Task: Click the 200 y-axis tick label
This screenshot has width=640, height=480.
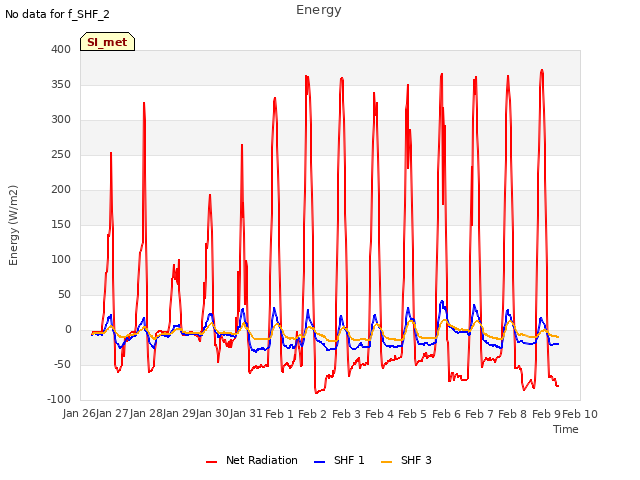Action: click(x=61, y=189)
